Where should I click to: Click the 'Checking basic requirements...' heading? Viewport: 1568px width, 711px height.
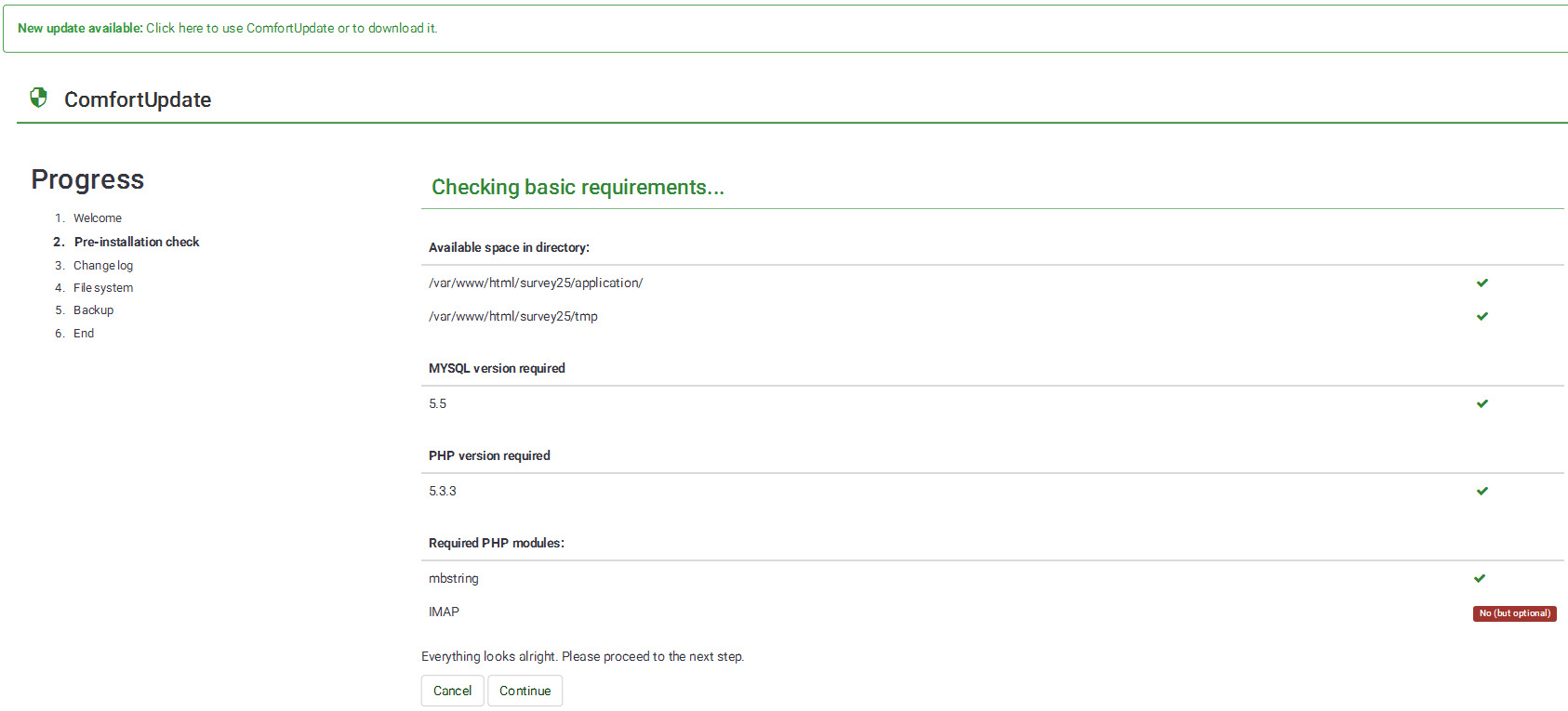pyautogui.click(x=578, y=187)
